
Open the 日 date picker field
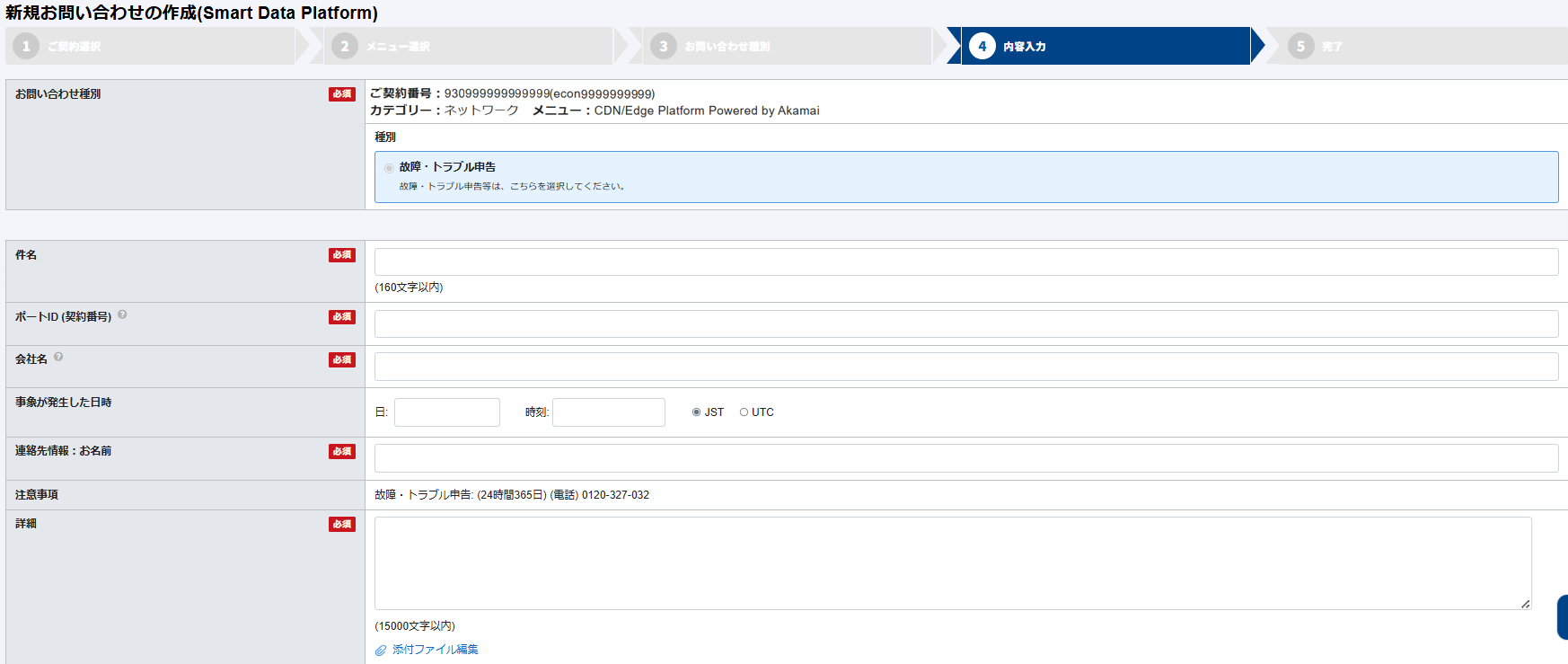pos(446,412)
